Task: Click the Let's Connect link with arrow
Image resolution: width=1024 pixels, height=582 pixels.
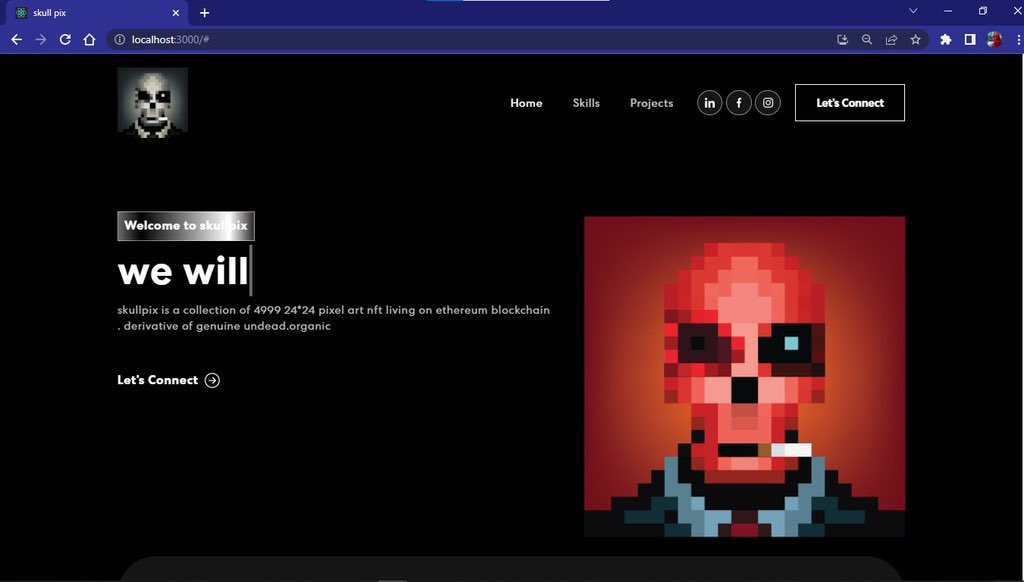Action: coord(168,380)
